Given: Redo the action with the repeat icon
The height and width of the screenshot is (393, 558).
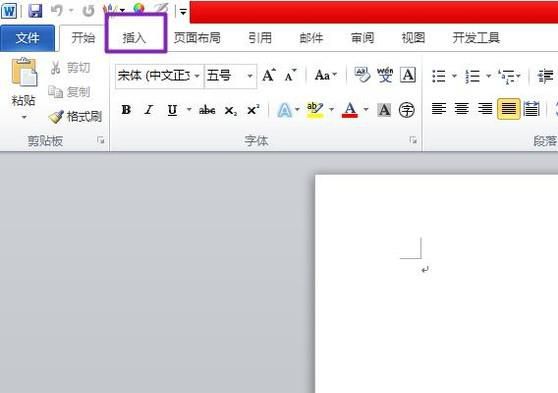Looking at the screenshot, I should (x=88, y=11).
